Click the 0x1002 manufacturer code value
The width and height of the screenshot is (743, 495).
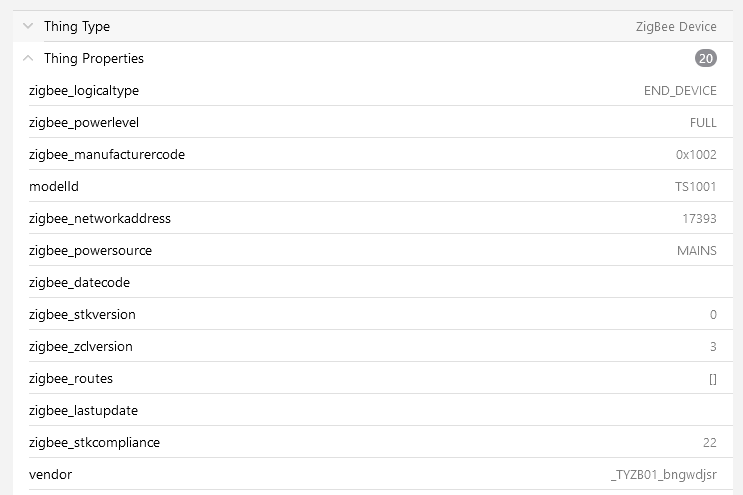(696, 154)
